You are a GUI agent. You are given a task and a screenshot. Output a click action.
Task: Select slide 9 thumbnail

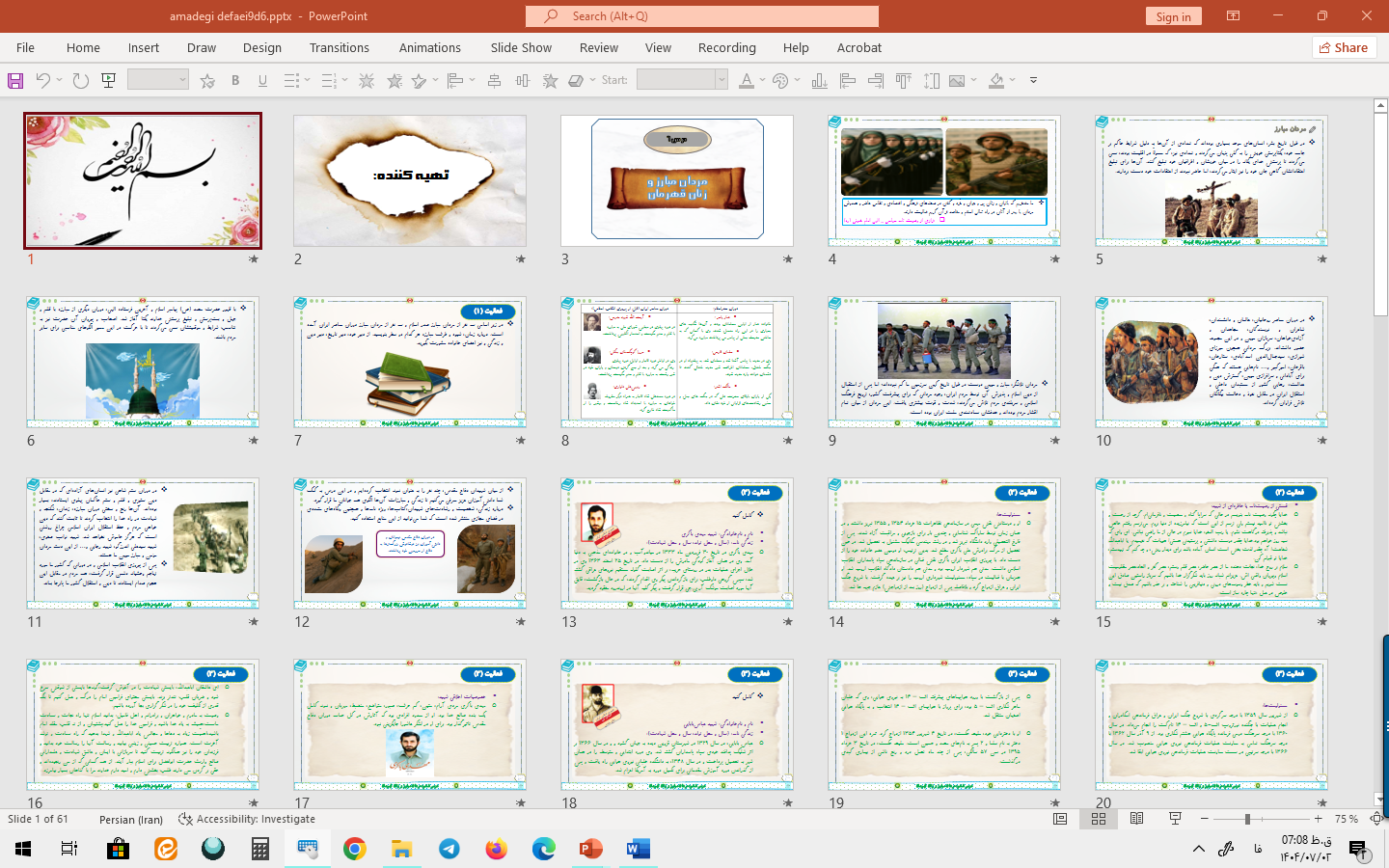click(x=943, y=362)
